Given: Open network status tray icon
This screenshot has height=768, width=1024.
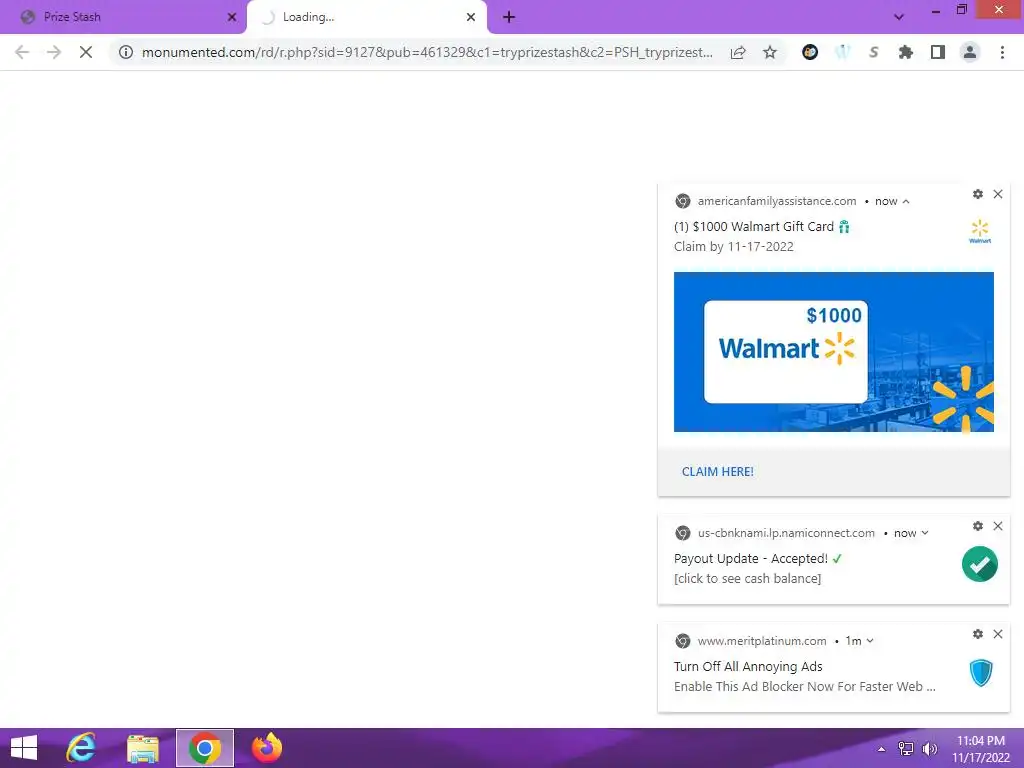Looking at the screenshot, I should (906, 749).
